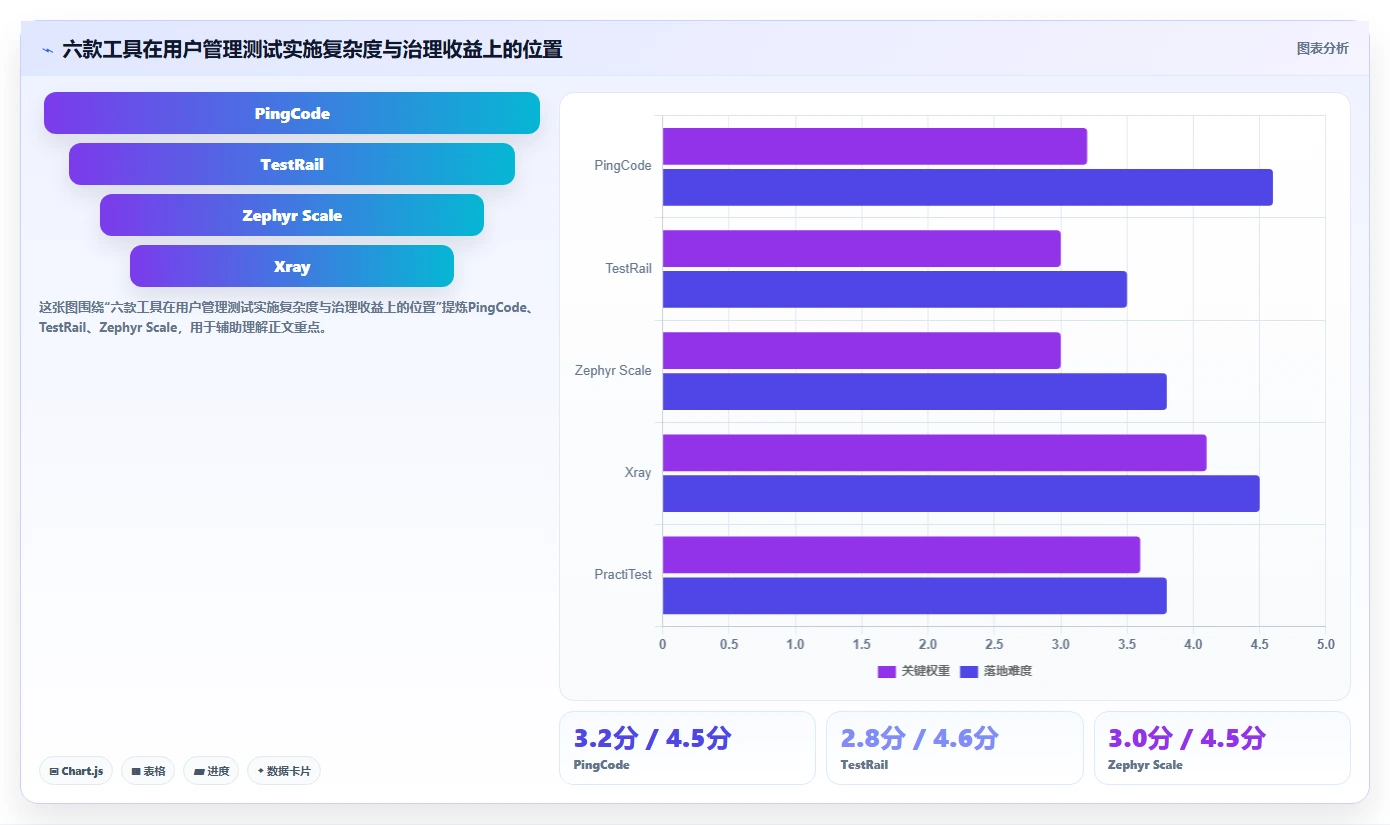
Task: Click the TestRail purple 关键权重 bar
Action: point(862,249)
